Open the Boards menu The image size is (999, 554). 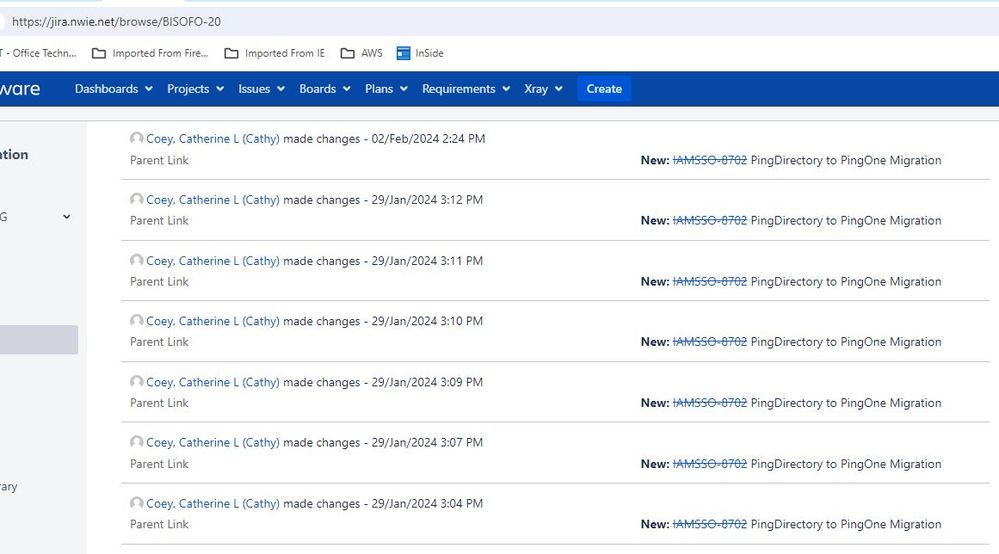pos(324,89)
